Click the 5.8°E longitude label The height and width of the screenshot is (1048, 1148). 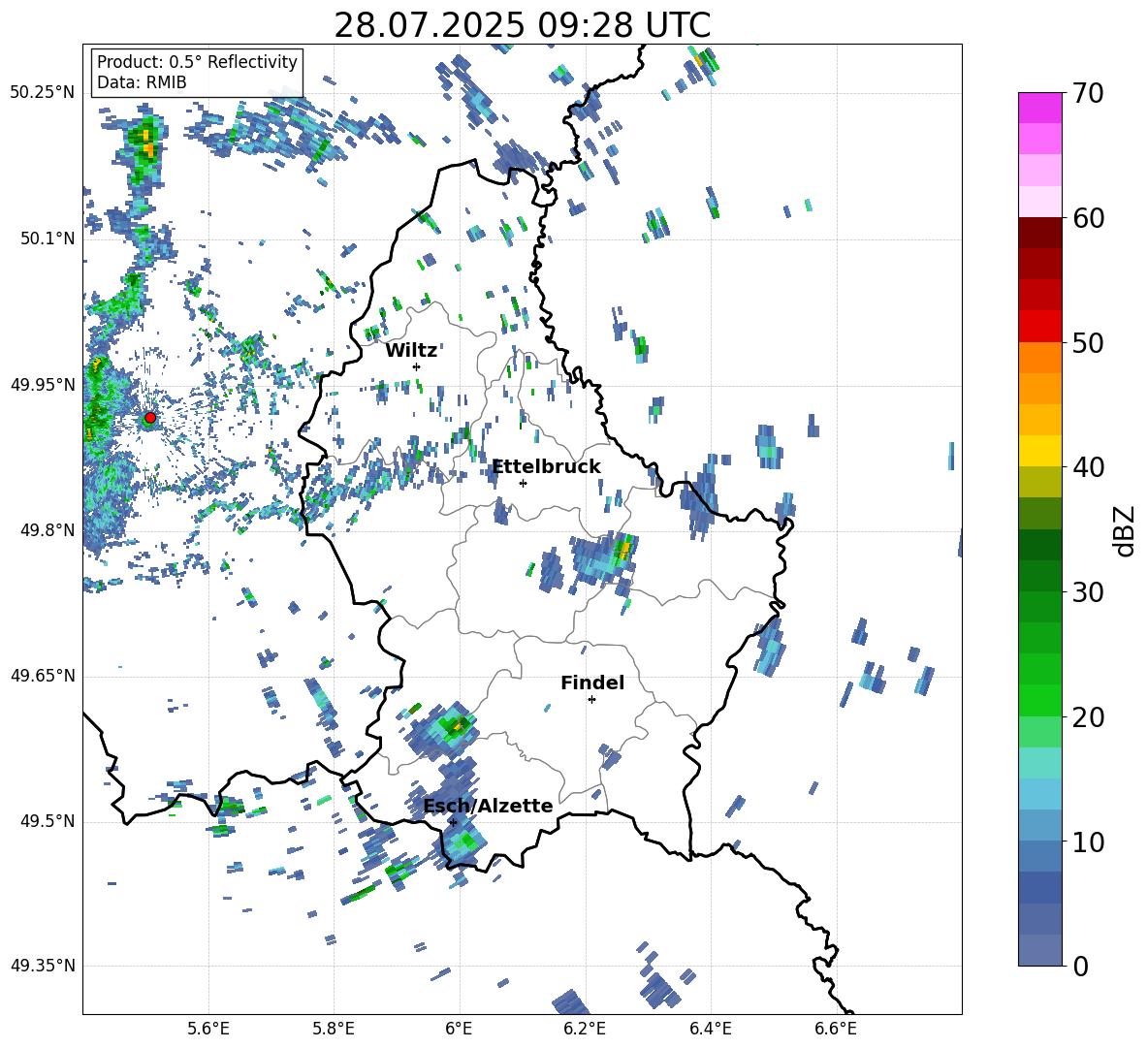point(334,1029)
